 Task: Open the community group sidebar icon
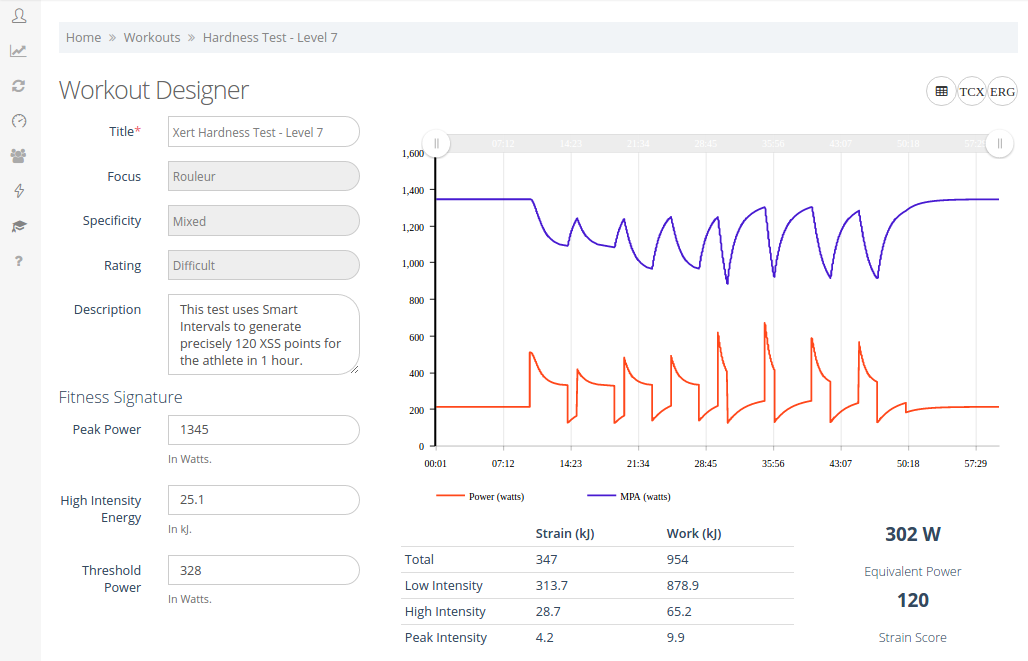tap(18, 155)
